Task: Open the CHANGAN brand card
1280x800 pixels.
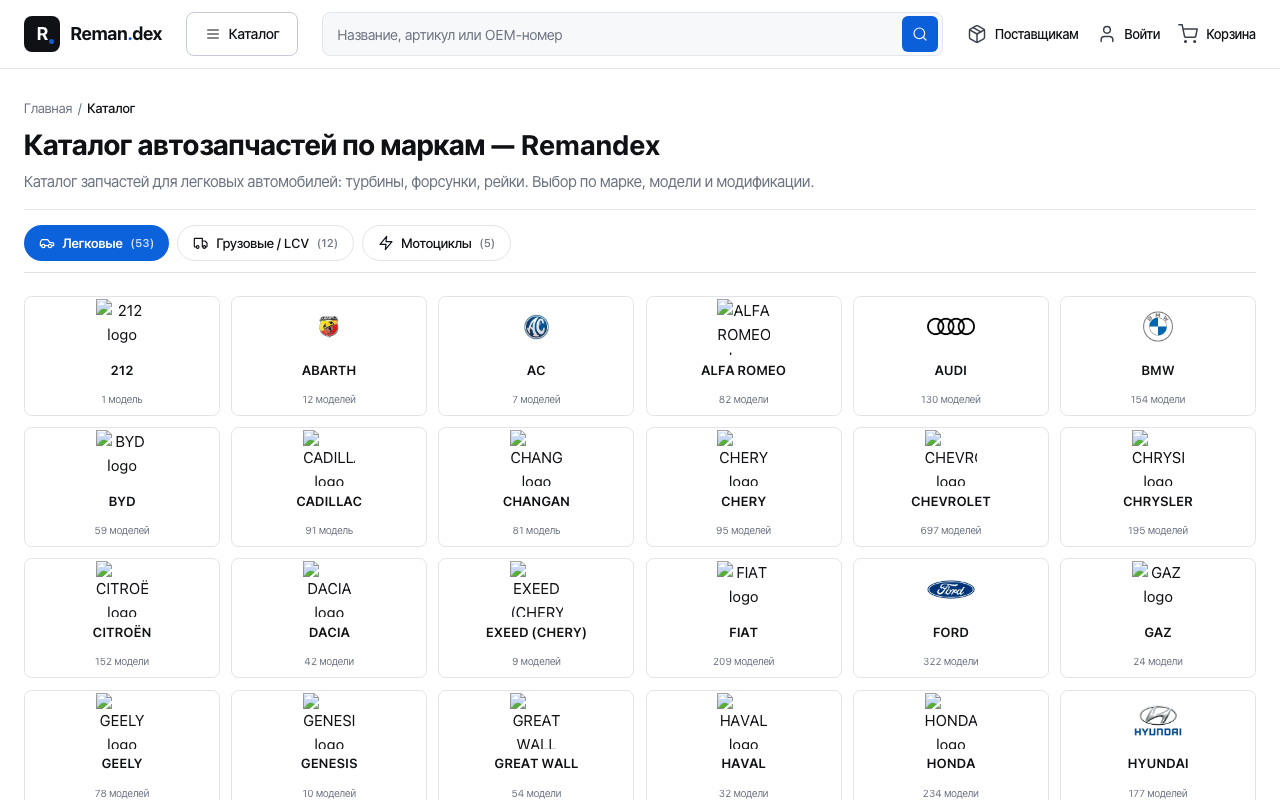Action: [536, 487]
